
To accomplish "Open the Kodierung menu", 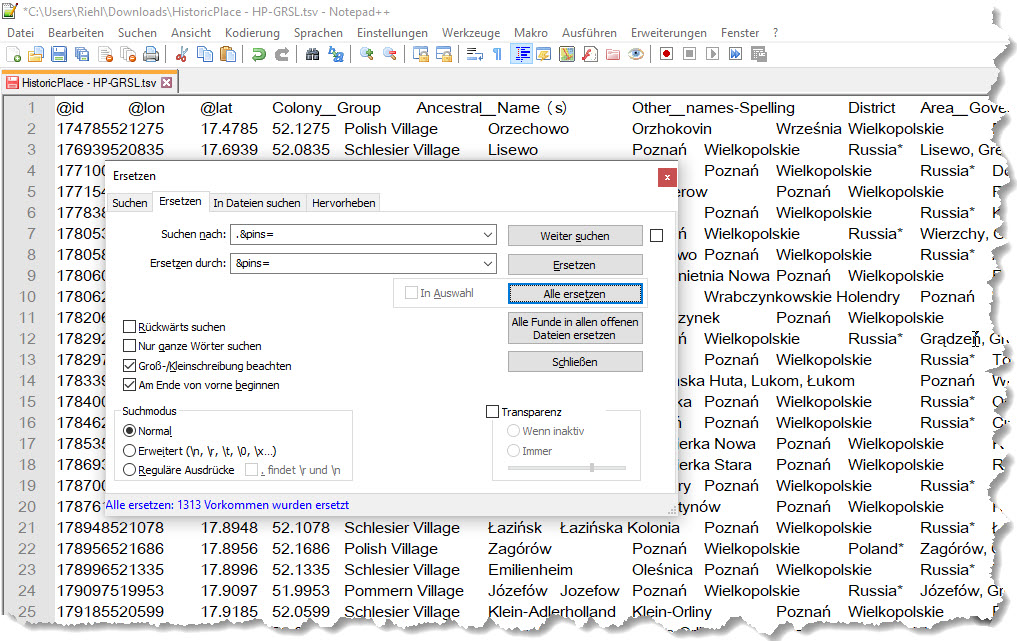I will pyautogui.click(x=252, y=33).
